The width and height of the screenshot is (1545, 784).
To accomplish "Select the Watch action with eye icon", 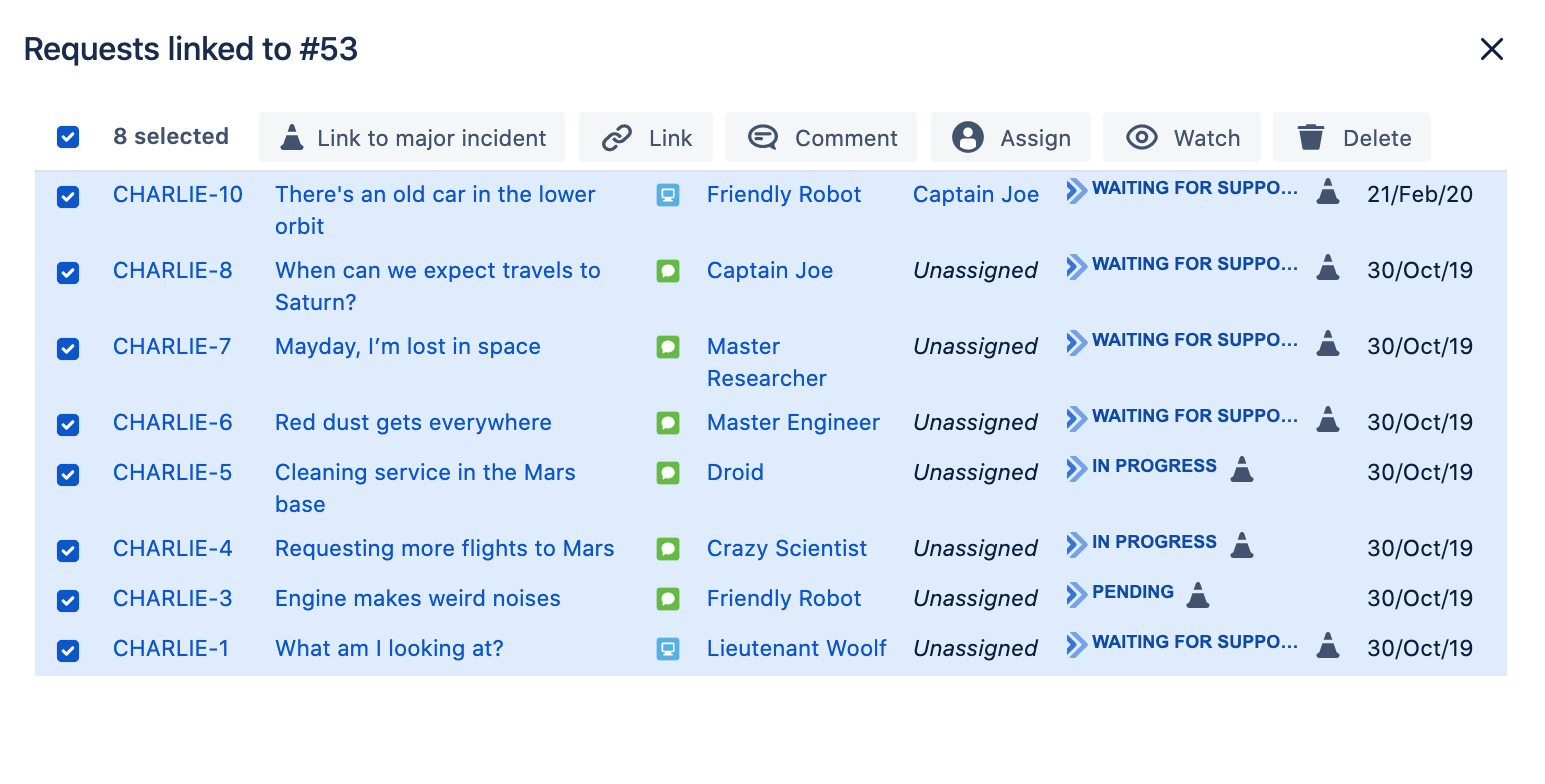I will tap(1182, 137).
